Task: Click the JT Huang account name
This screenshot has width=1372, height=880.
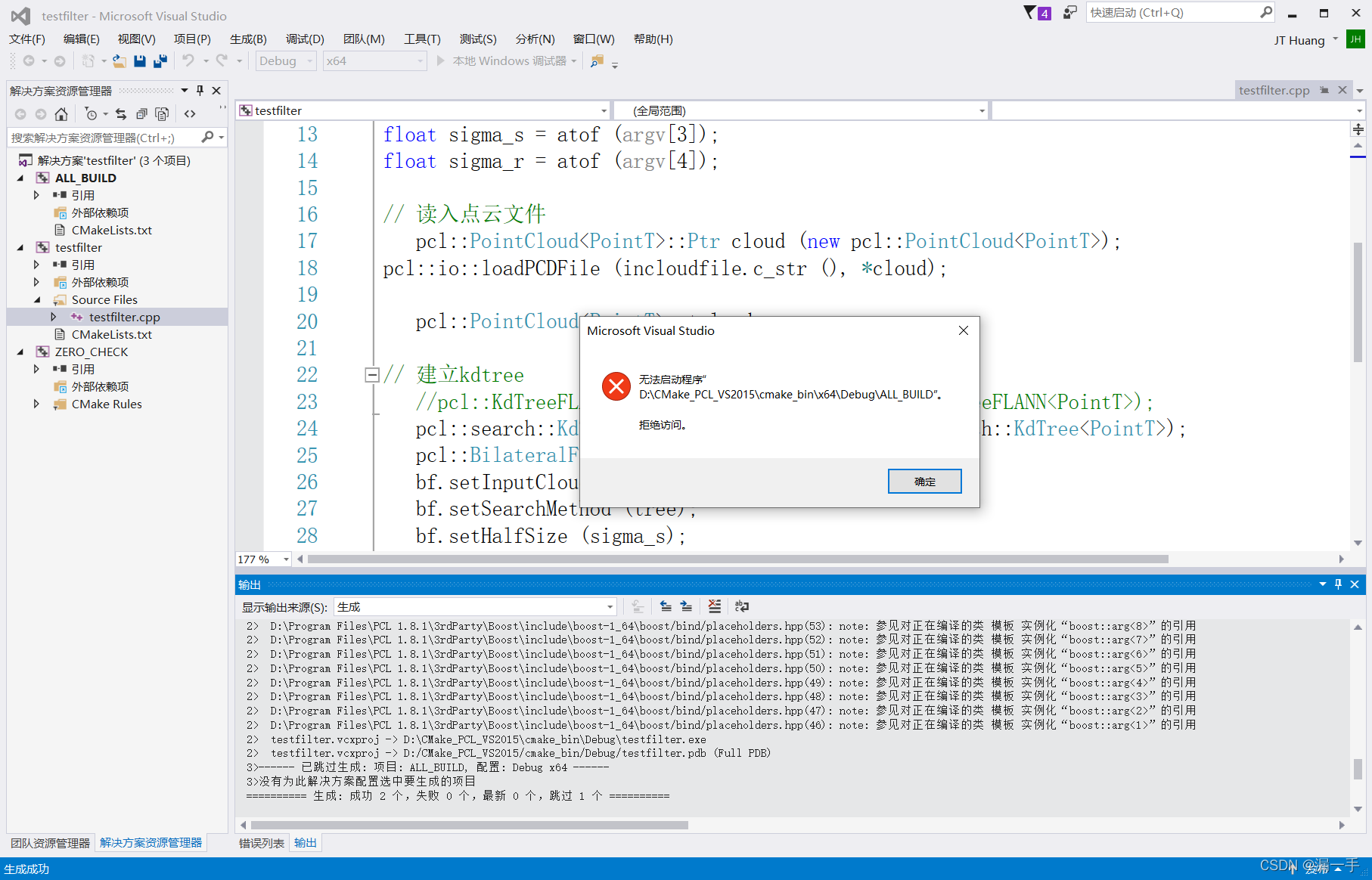Action: (x=1299, y=40)
